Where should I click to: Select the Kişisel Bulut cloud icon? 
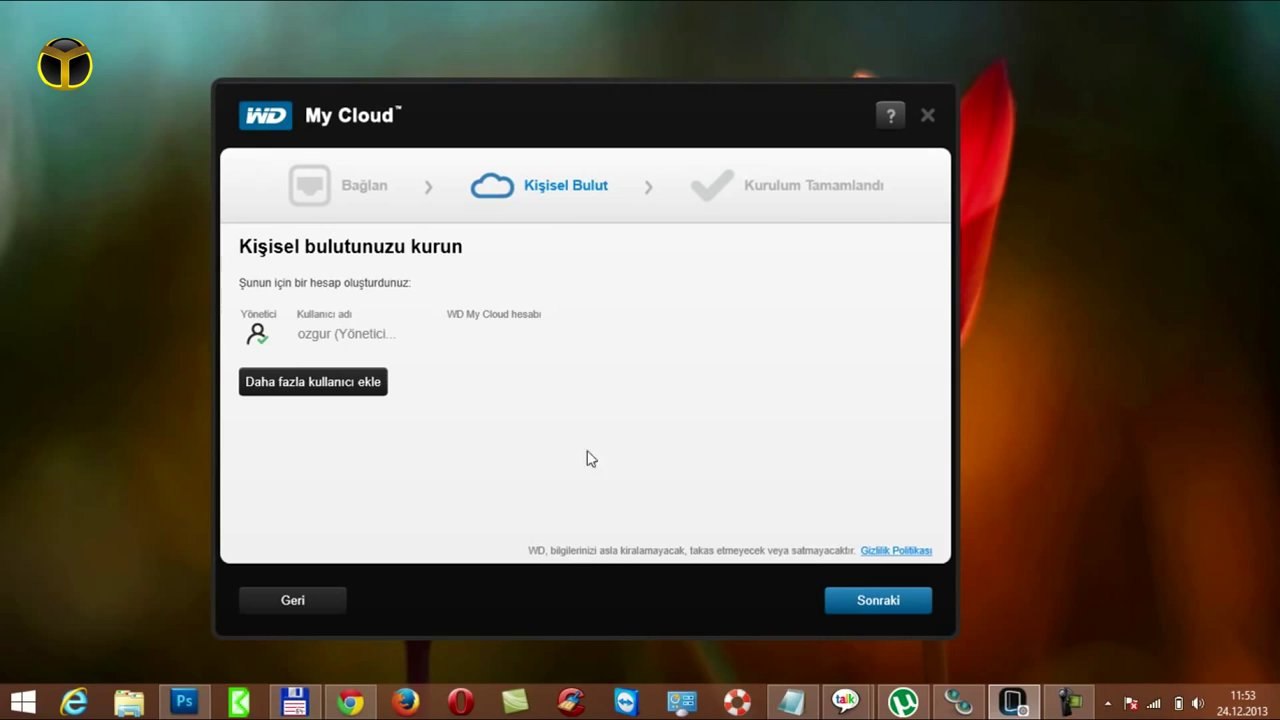(492, 186)
